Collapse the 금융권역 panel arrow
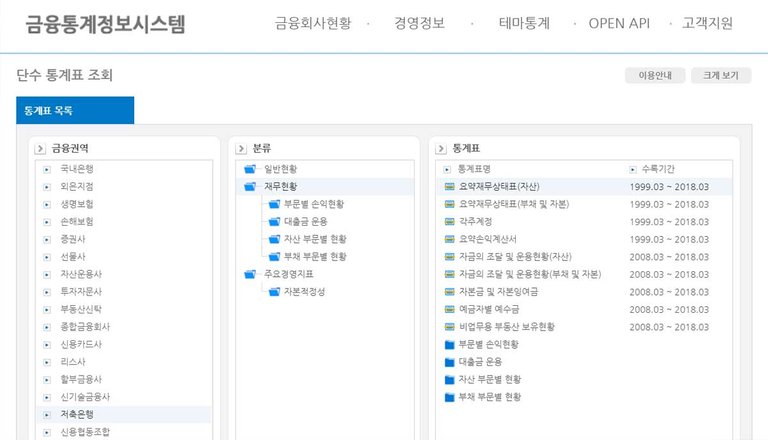 point(40,148)
